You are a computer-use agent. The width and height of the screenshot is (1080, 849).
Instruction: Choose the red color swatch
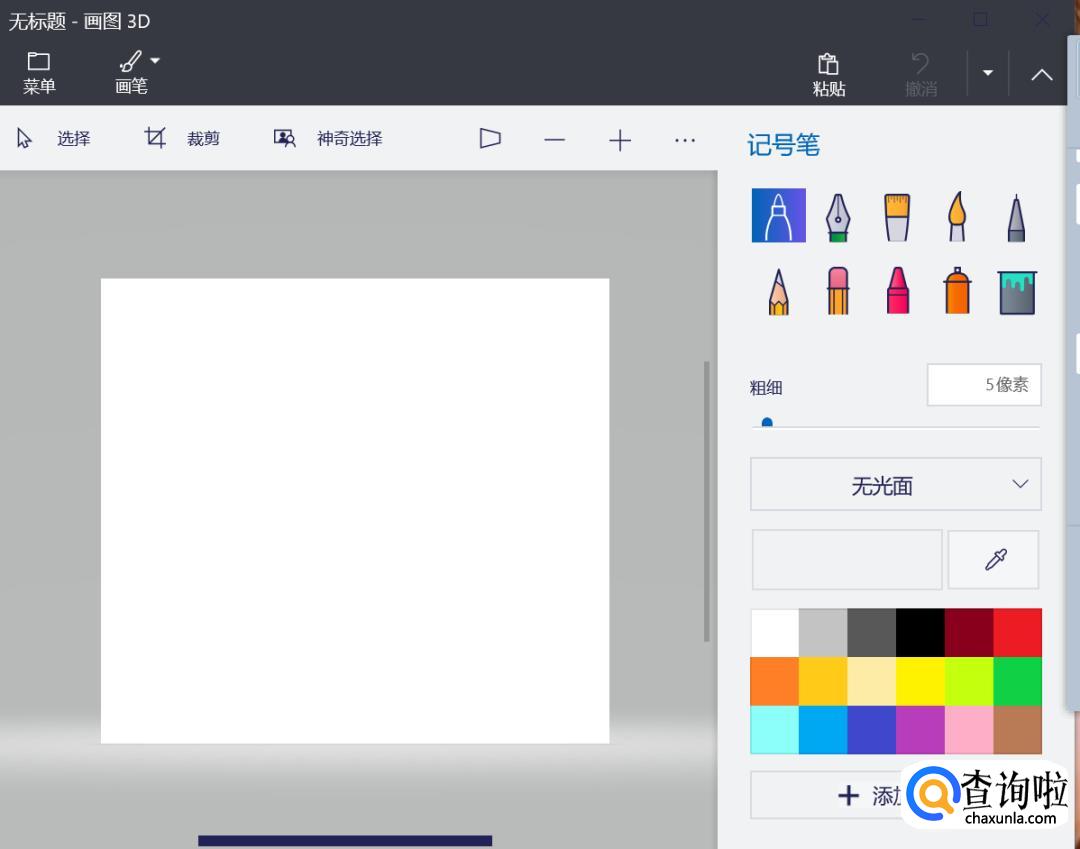[x=1017, y=633]
